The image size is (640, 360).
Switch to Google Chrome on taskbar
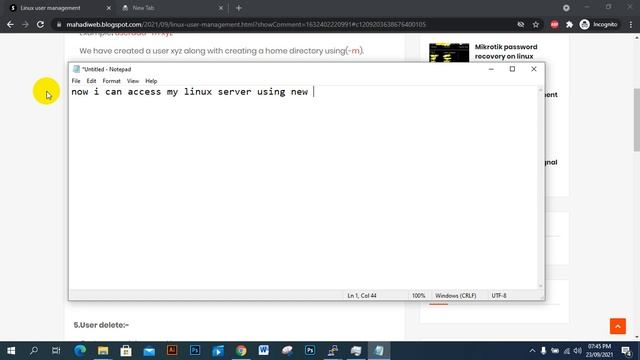pos(241,351)
